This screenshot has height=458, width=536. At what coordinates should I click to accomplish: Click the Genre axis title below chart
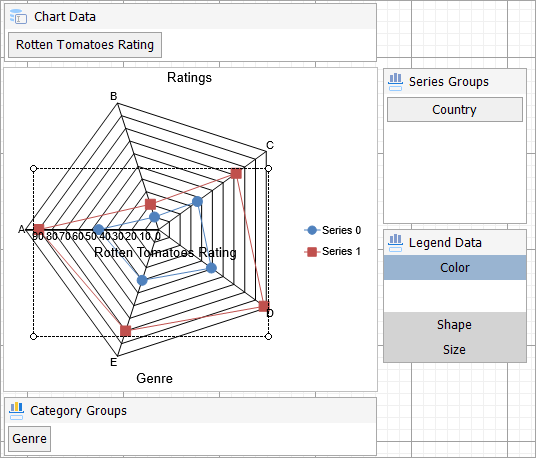pyautogui.click(x=155, y=378)
